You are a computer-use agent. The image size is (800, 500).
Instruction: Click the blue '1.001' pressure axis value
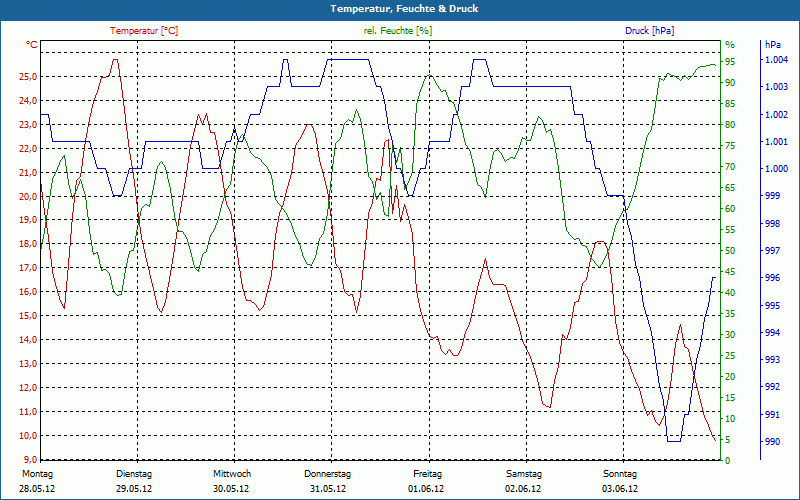tap(776, 141)
